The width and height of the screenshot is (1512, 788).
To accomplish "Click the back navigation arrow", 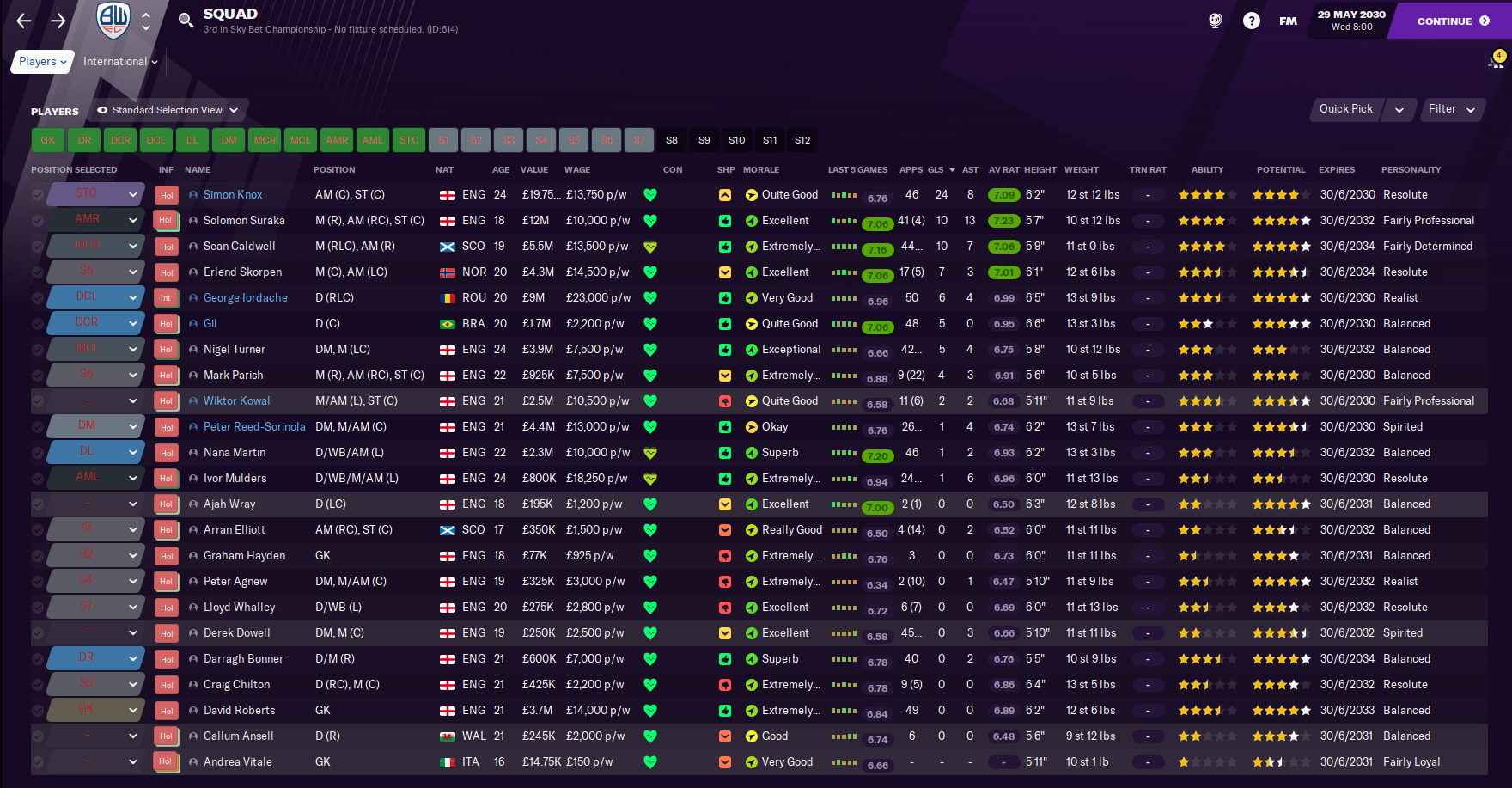I will [24, 21].
